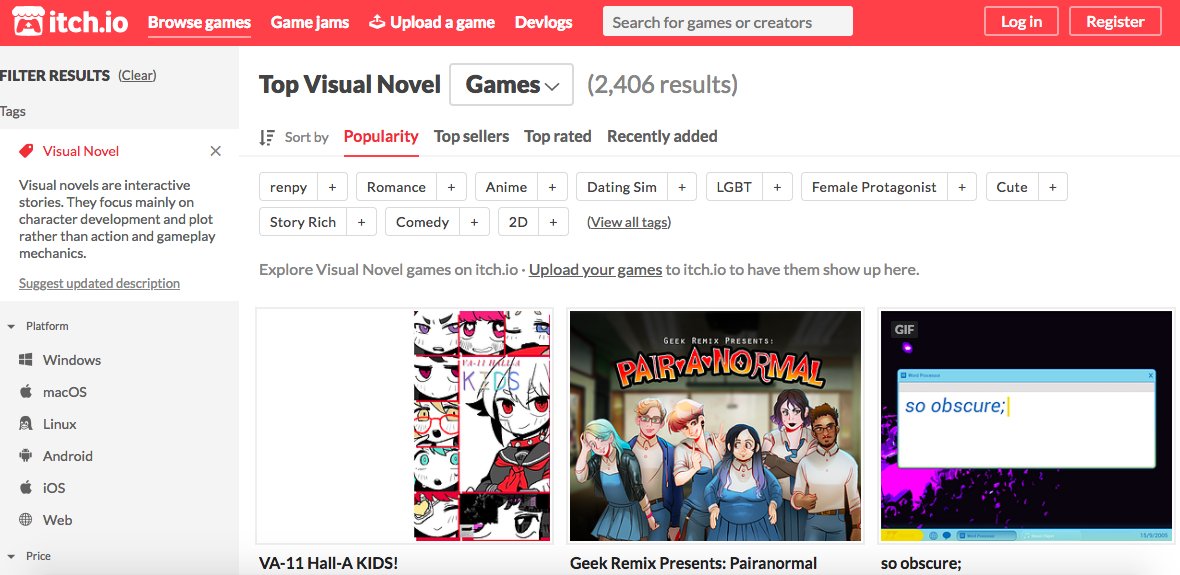Filter by Android platform
The width and height of the screenshot is (1180, 575).
(x=56, y=456)
